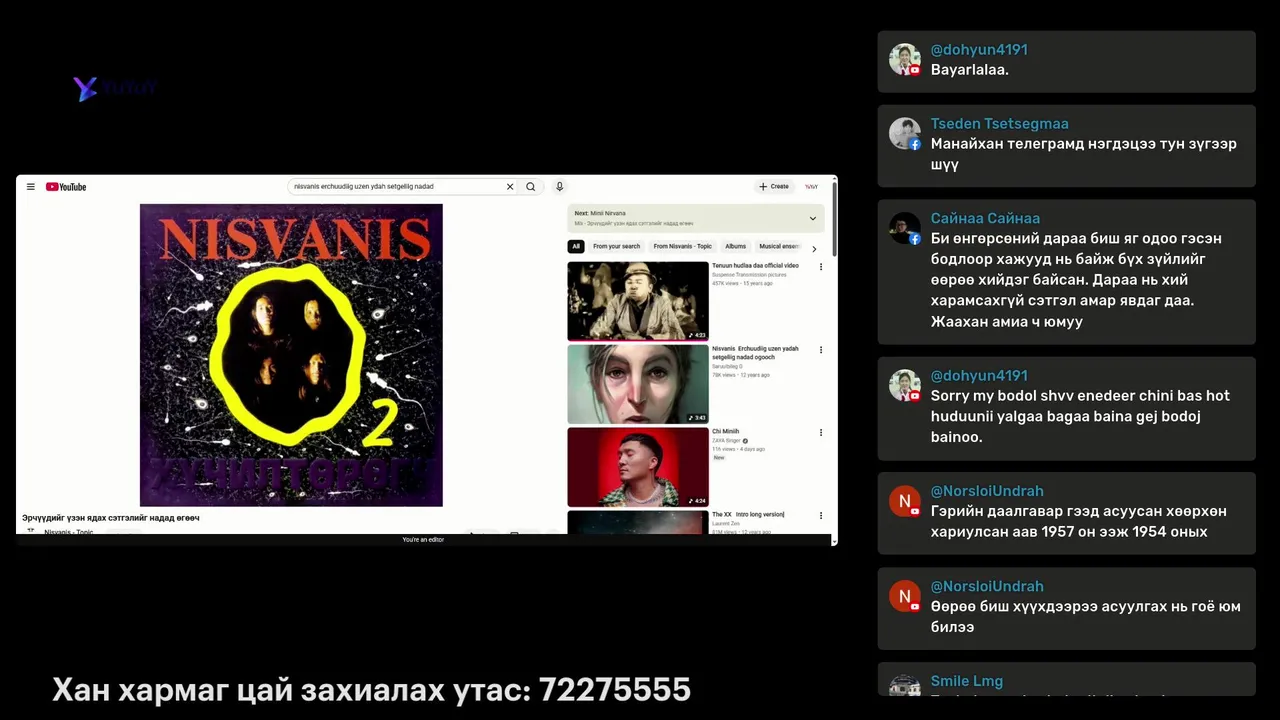1280x720 pixels.
Task: Open the account avatar in YouTube header
Action: (x=811, y=187)
